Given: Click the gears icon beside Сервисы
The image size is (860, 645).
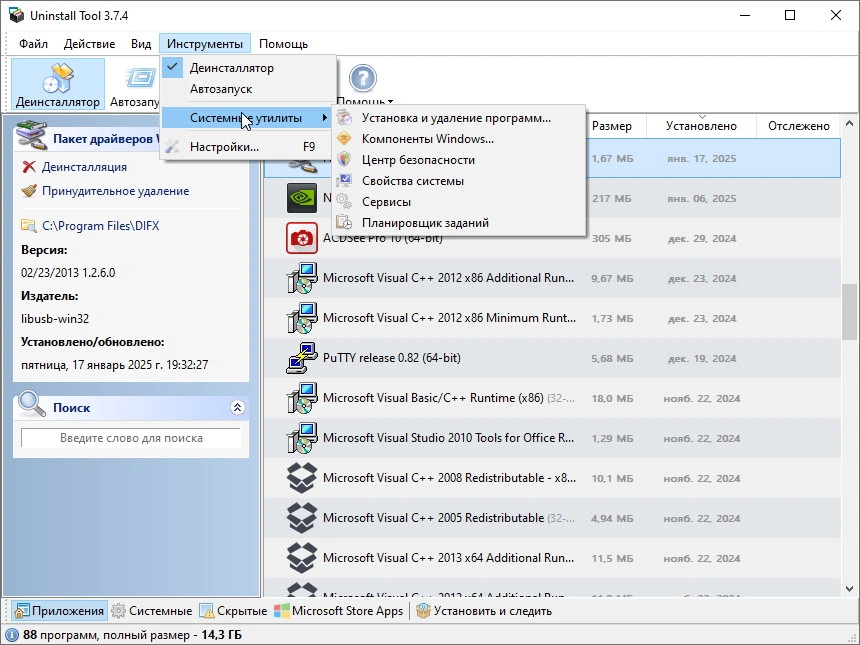Looking at the screenshot, I should click(x=344, y=201).
